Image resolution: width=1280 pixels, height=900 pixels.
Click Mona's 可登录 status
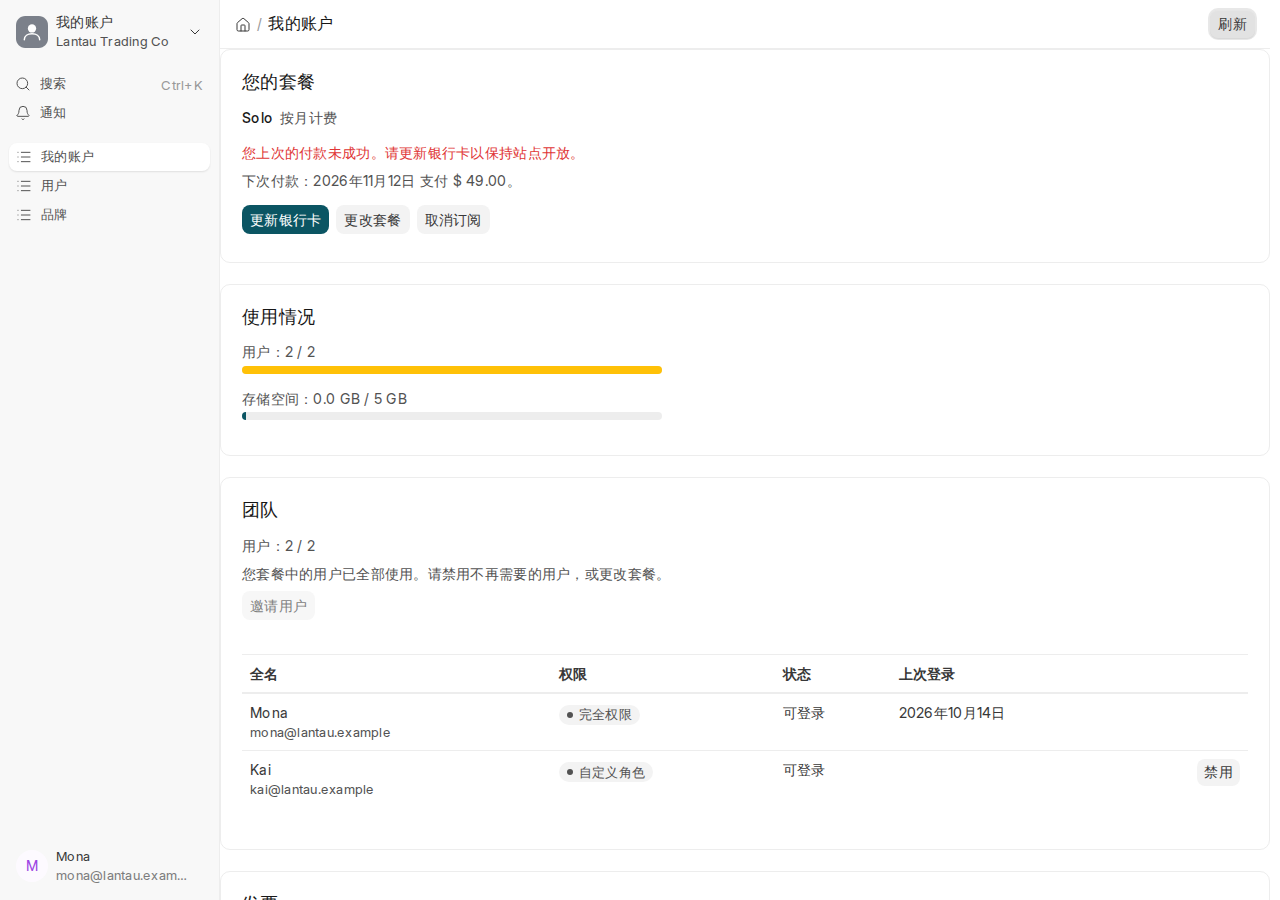tap(804, 713)
